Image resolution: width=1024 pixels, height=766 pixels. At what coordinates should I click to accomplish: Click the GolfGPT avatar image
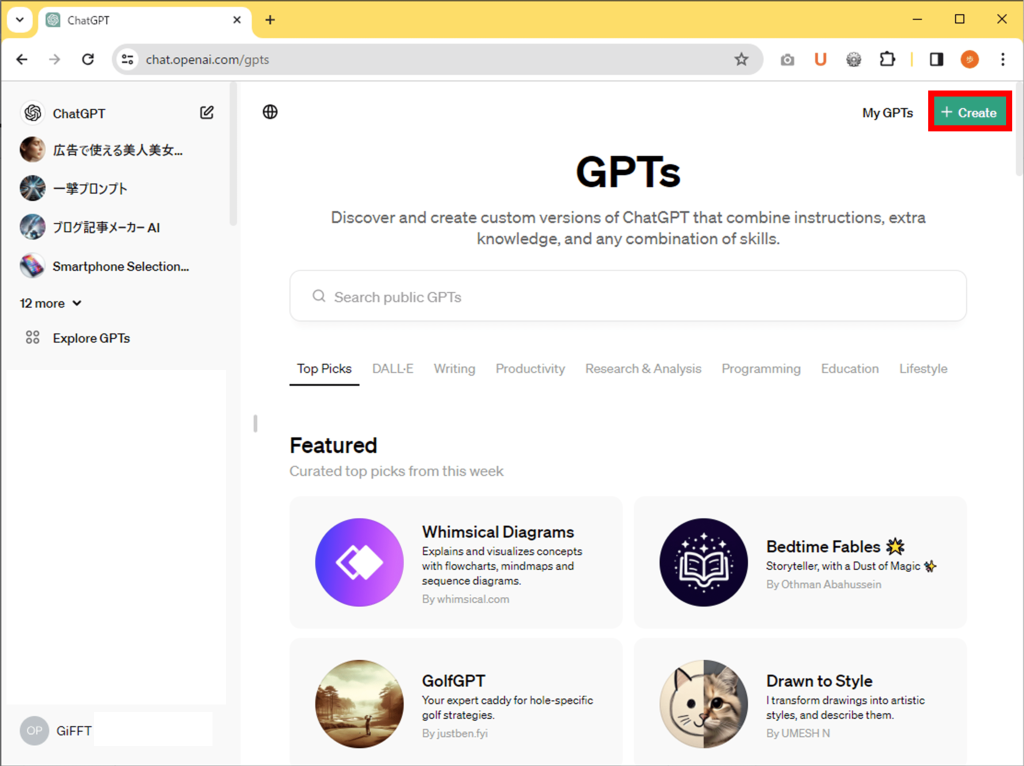360,704
